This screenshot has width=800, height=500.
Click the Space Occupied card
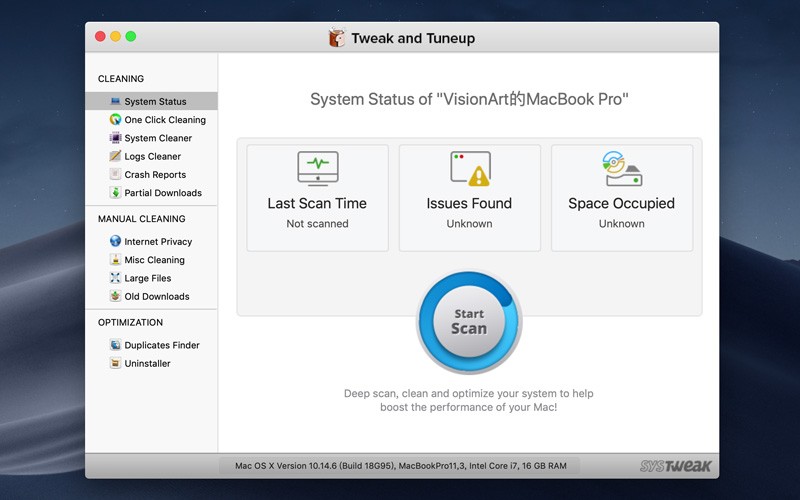tap(621, 198)
